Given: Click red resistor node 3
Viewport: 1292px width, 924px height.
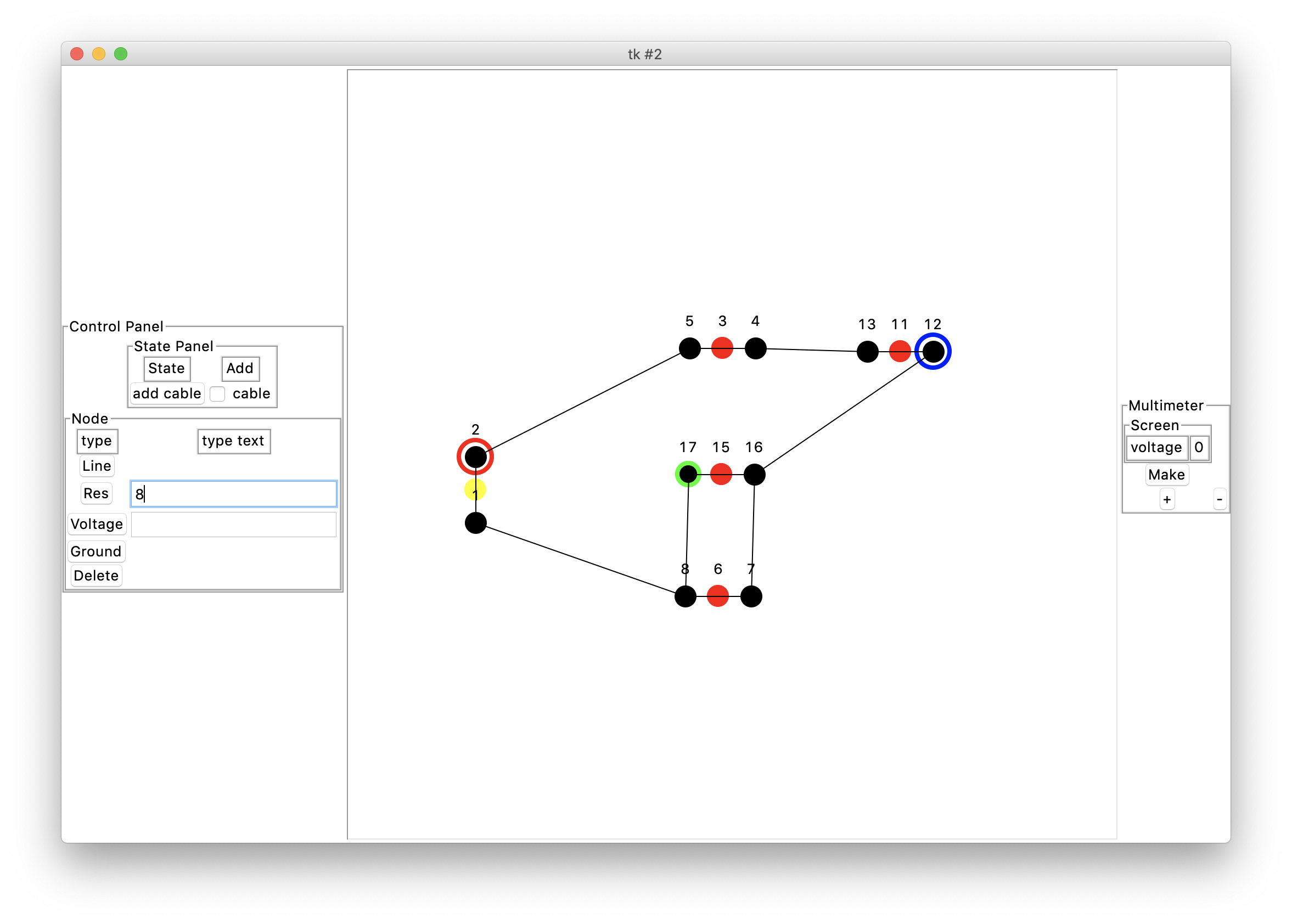Looking at the screenshot, I should pos(722,348).
